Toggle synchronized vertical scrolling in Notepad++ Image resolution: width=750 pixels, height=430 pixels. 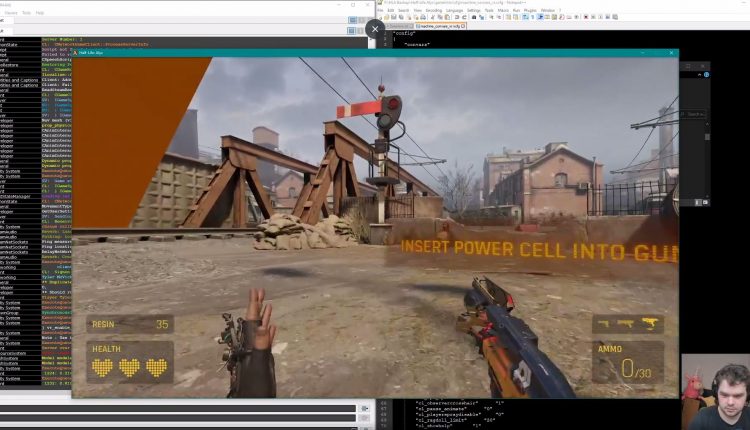click(x=508, y=17)
